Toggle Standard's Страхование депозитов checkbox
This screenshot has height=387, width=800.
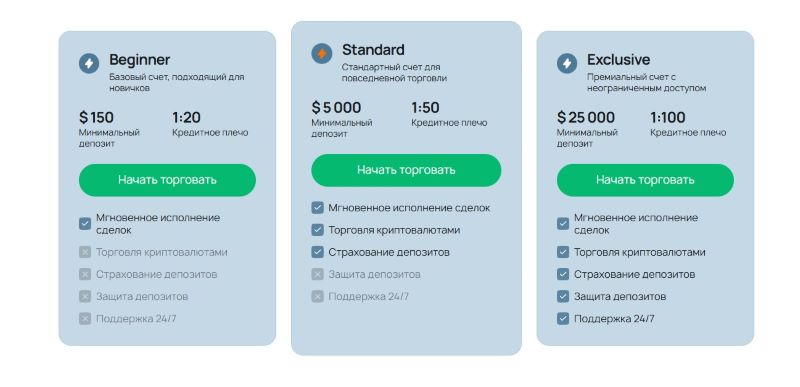pos(317,252)
